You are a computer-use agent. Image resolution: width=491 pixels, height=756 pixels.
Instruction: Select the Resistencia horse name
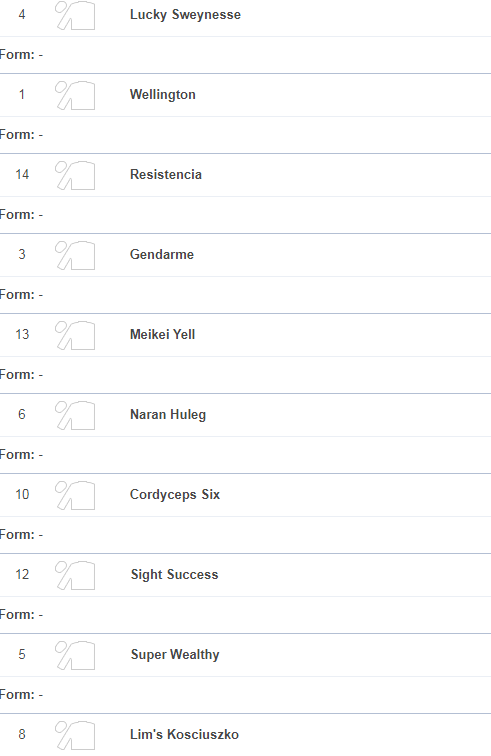[166, 175]
